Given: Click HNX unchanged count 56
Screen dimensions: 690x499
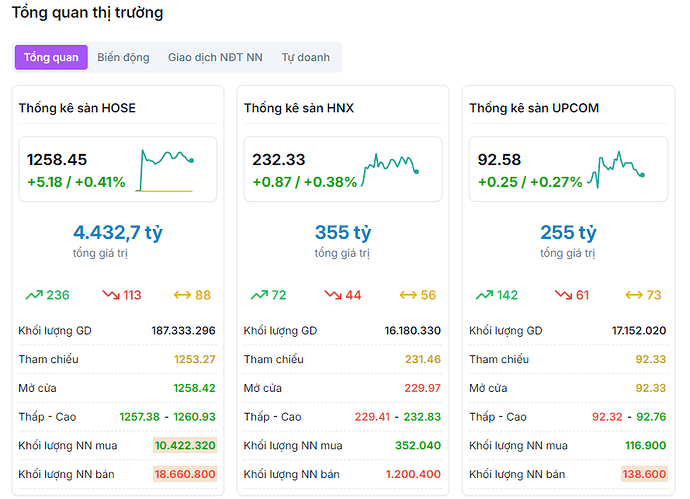Looking at the screenshot, I should pyautogui.click(x=428, y=295).
